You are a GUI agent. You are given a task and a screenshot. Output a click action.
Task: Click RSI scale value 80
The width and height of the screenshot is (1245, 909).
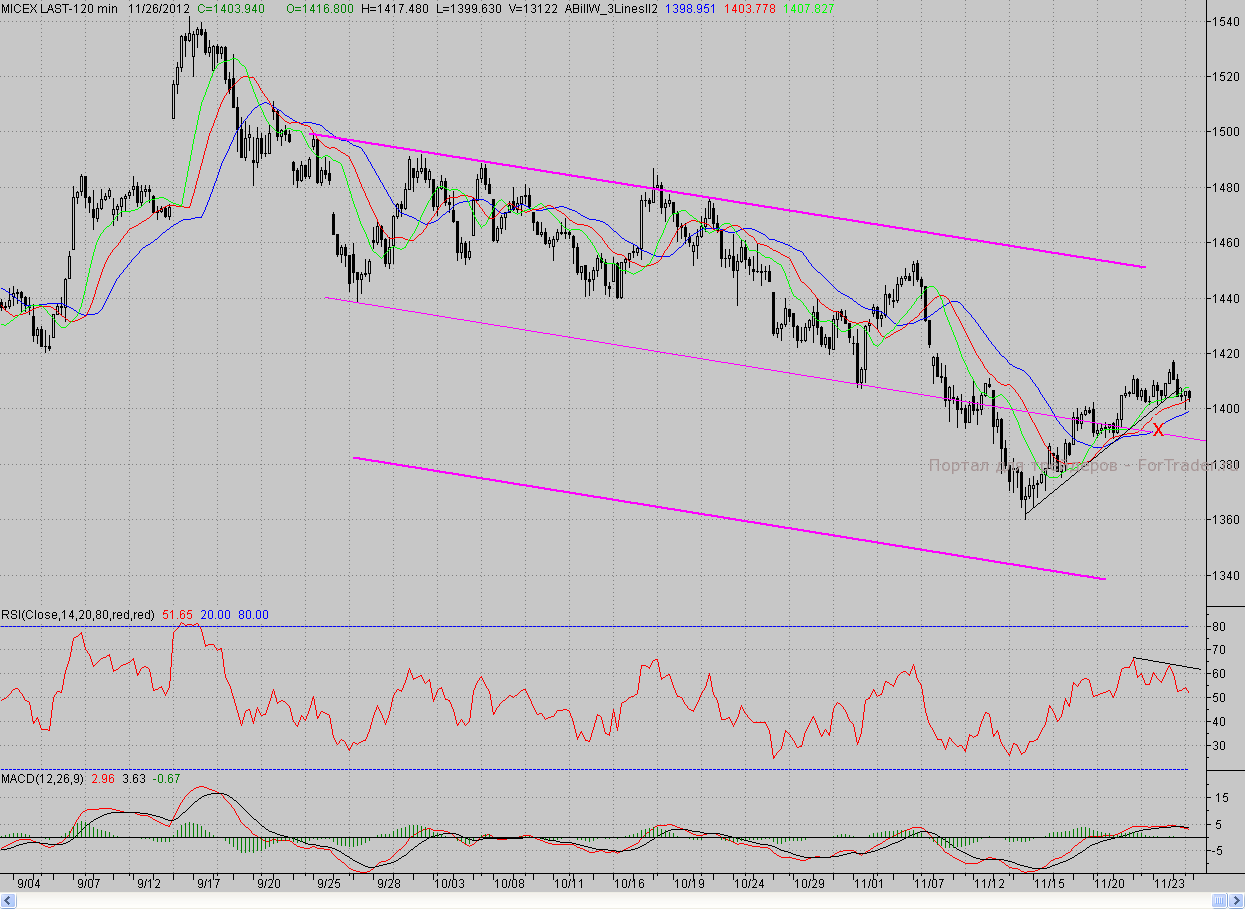pyautogui.click(x=1219, y=627)
